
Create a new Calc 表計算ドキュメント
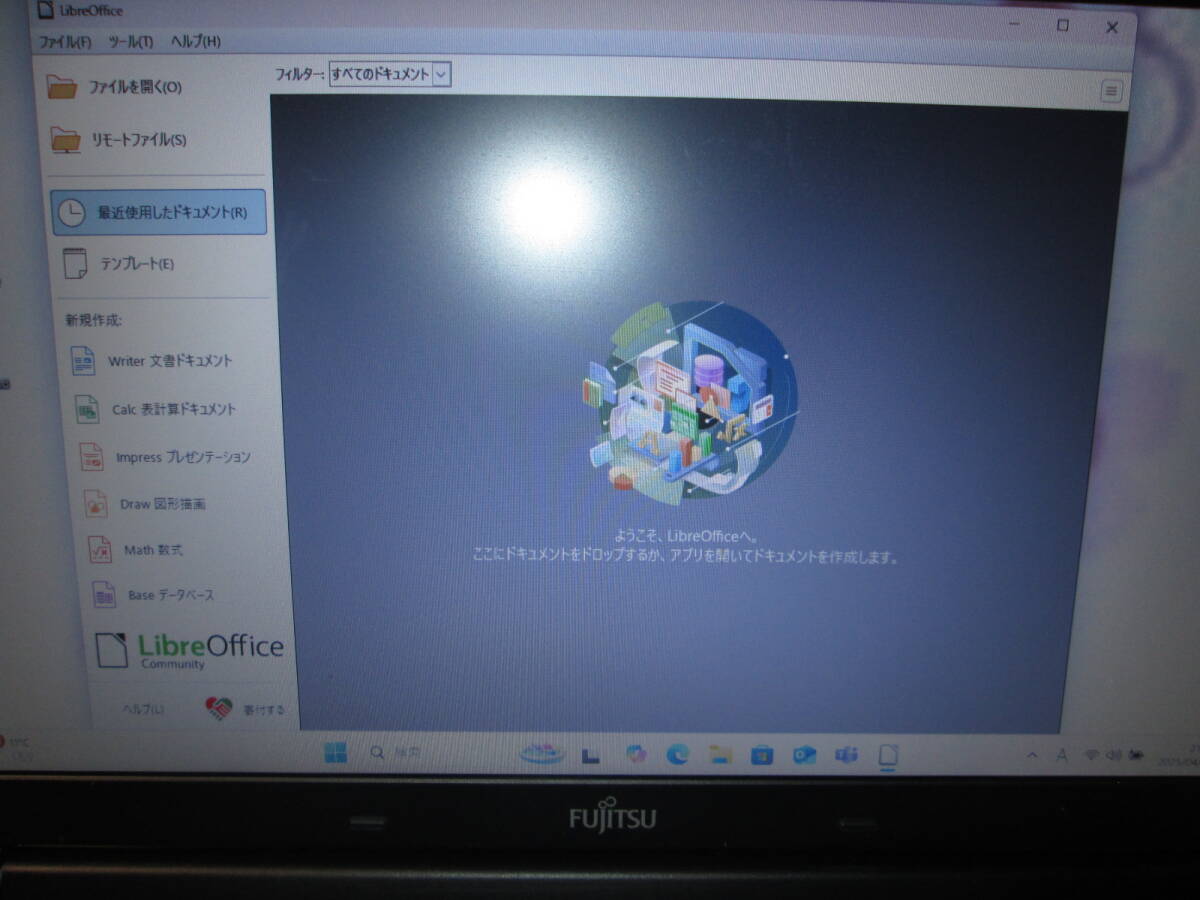156,409
